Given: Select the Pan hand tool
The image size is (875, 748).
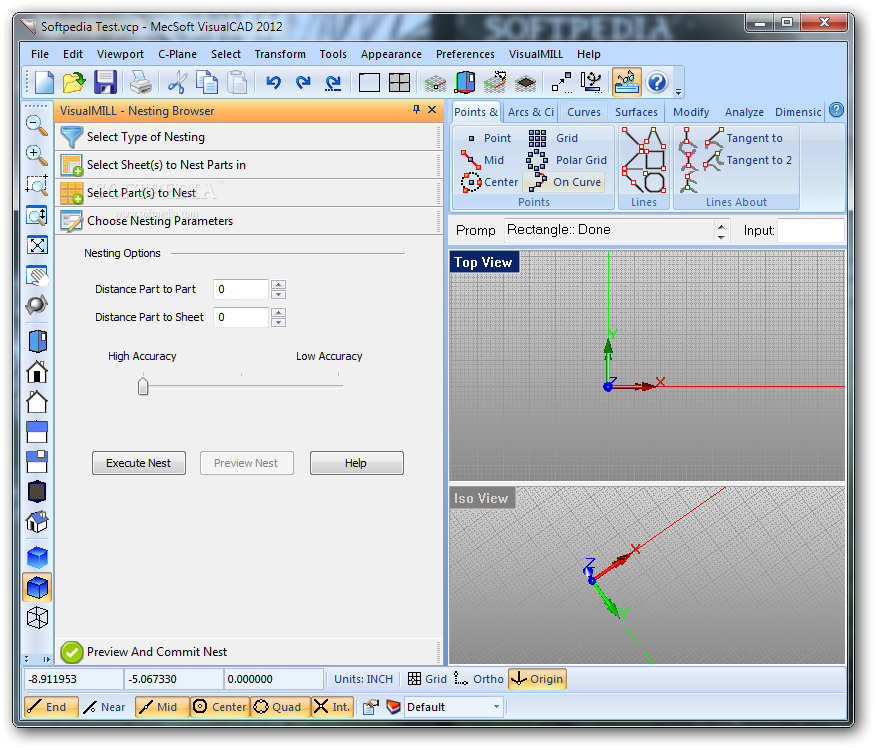Looking at the screenshot, I should click(x=37, y=275).
